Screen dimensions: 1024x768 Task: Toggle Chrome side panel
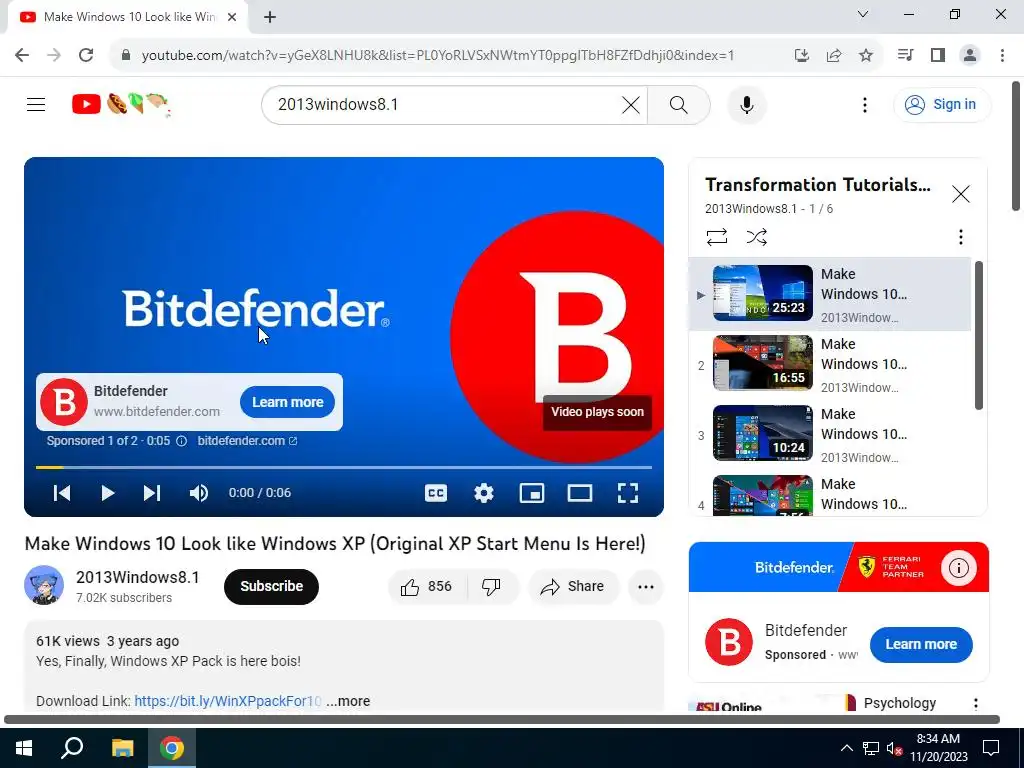click(938, 55)
